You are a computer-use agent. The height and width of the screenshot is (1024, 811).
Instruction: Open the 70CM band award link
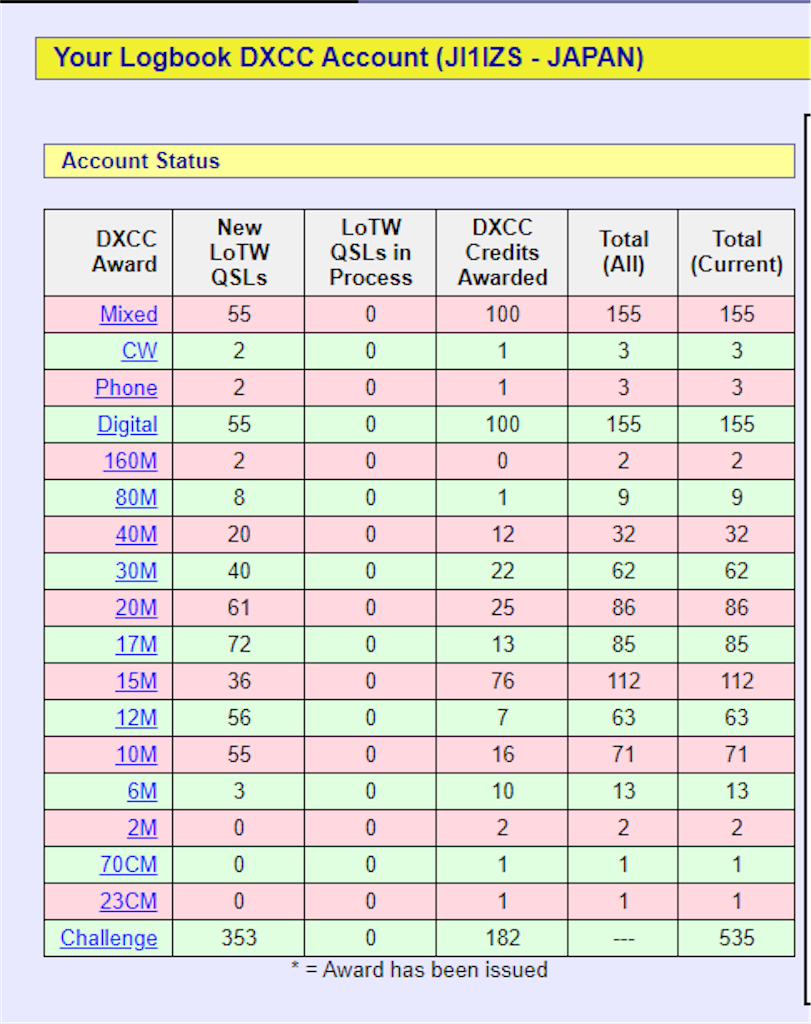point(129,864)
